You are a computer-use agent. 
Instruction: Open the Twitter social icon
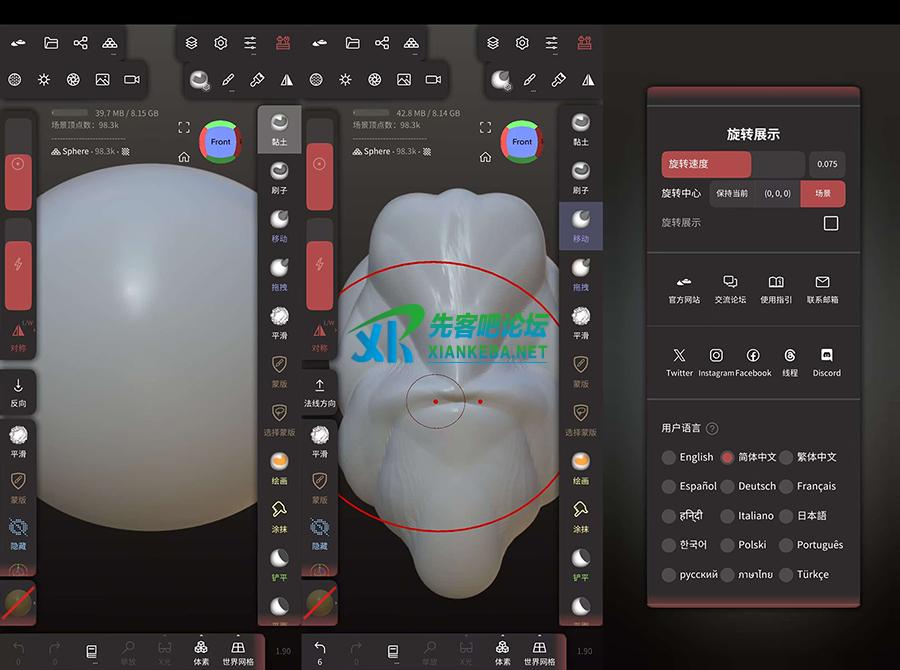[680, 356]
